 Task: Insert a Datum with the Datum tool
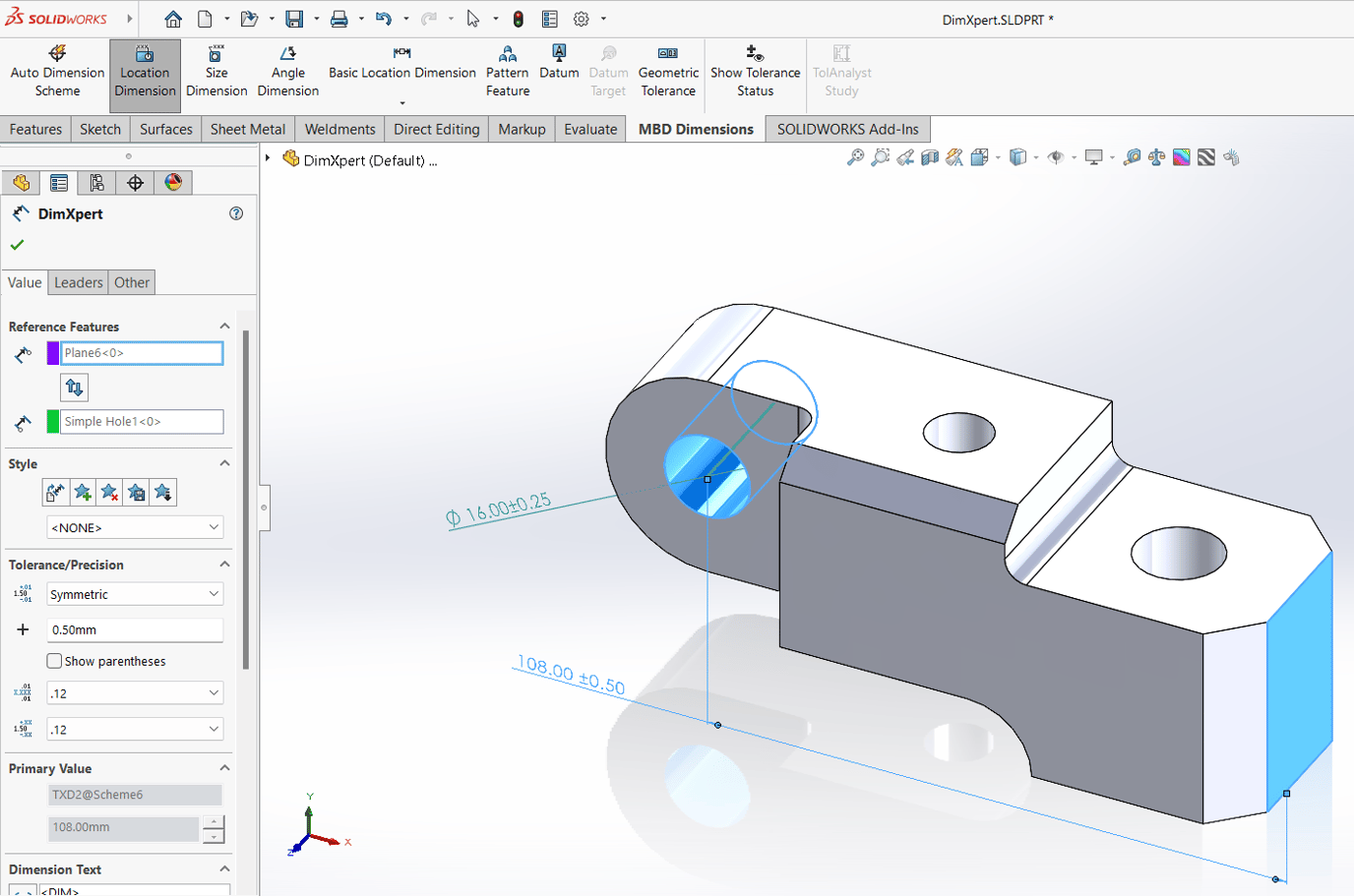tap(559, 69)
